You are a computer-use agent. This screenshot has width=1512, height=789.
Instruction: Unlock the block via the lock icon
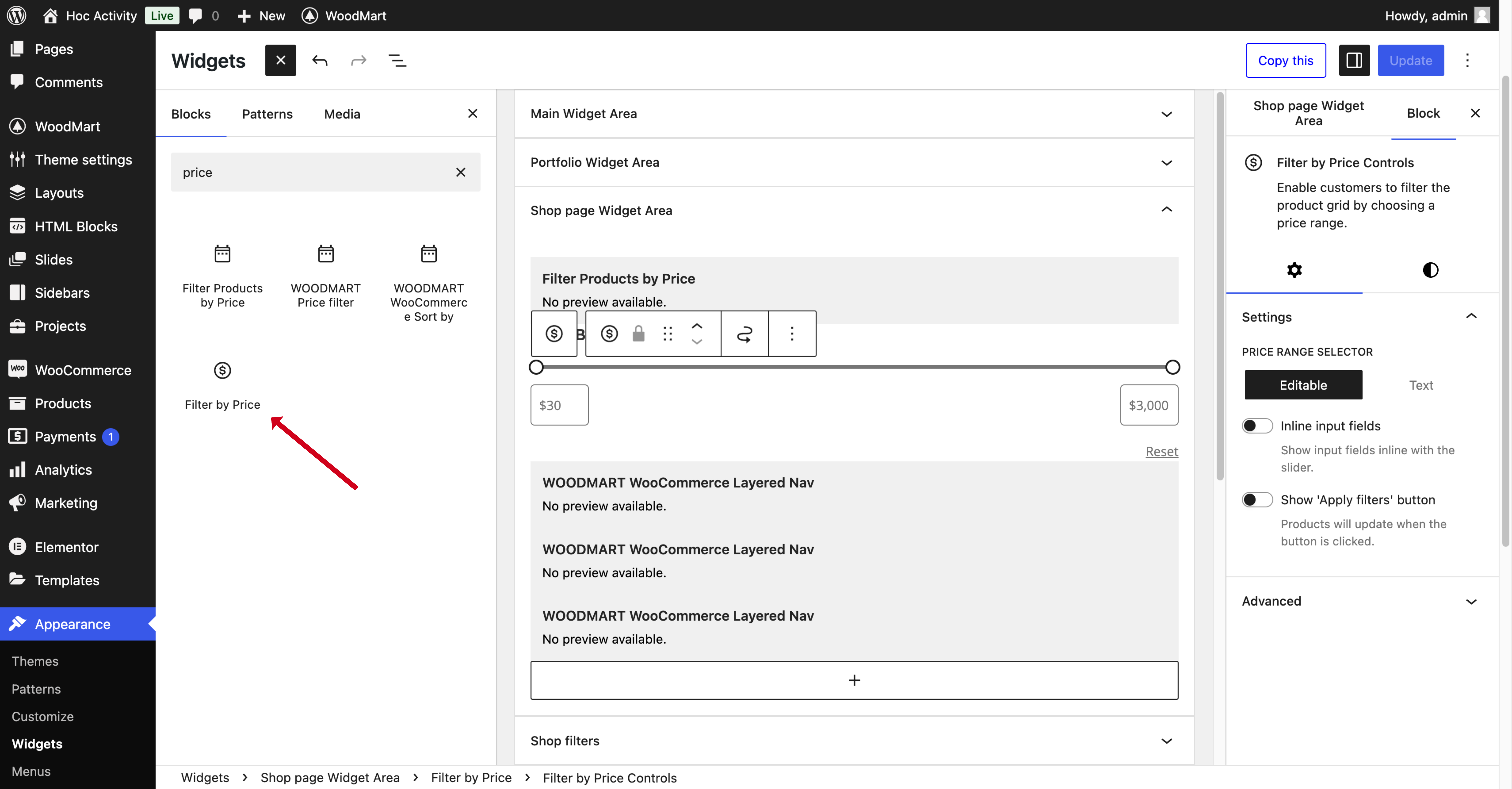pyautogui.click(x=639, y=334)
